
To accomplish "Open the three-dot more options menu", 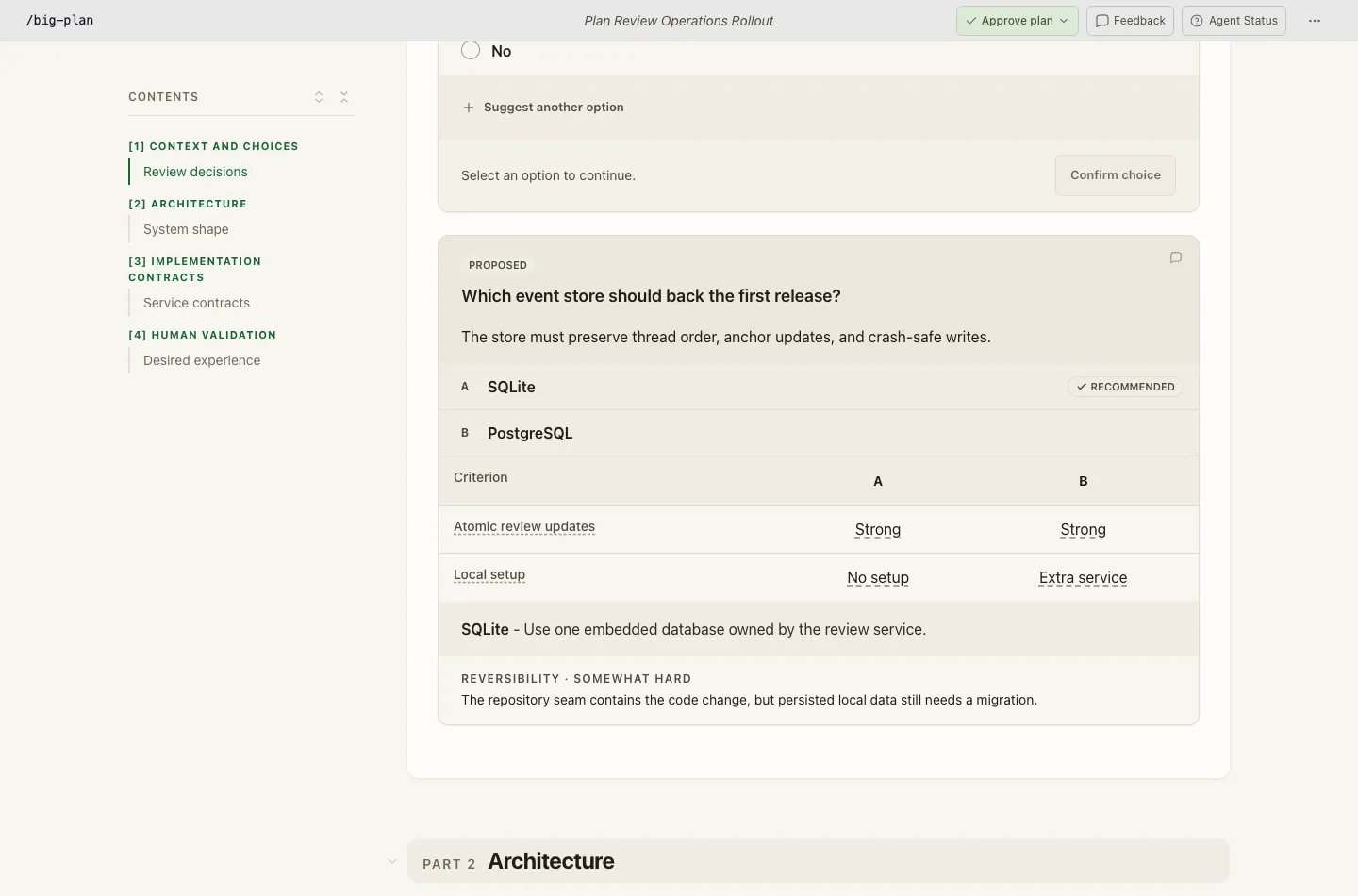I will pos(1315,21).
